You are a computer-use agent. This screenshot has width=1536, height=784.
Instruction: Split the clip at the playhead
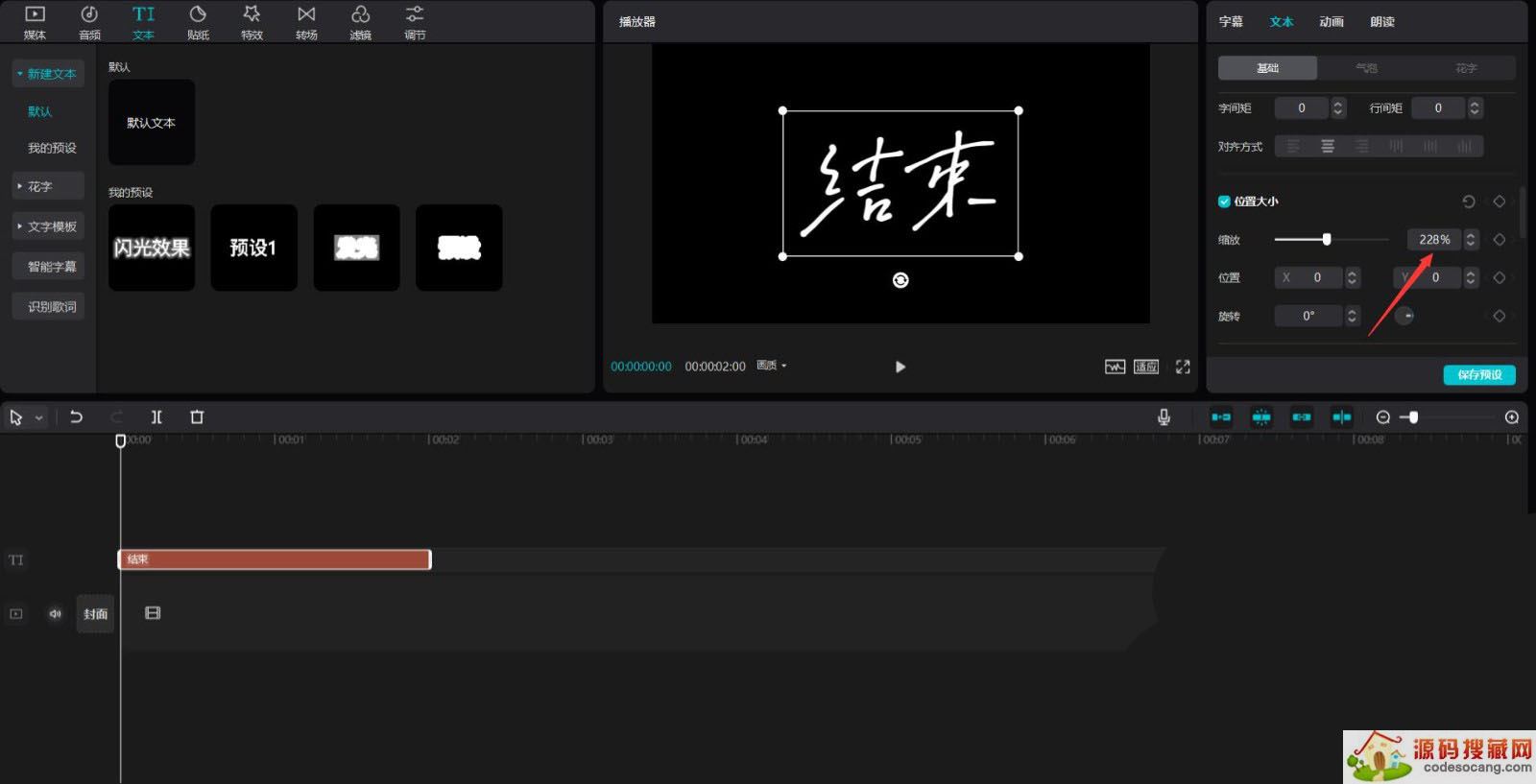(x=156, y=417)
